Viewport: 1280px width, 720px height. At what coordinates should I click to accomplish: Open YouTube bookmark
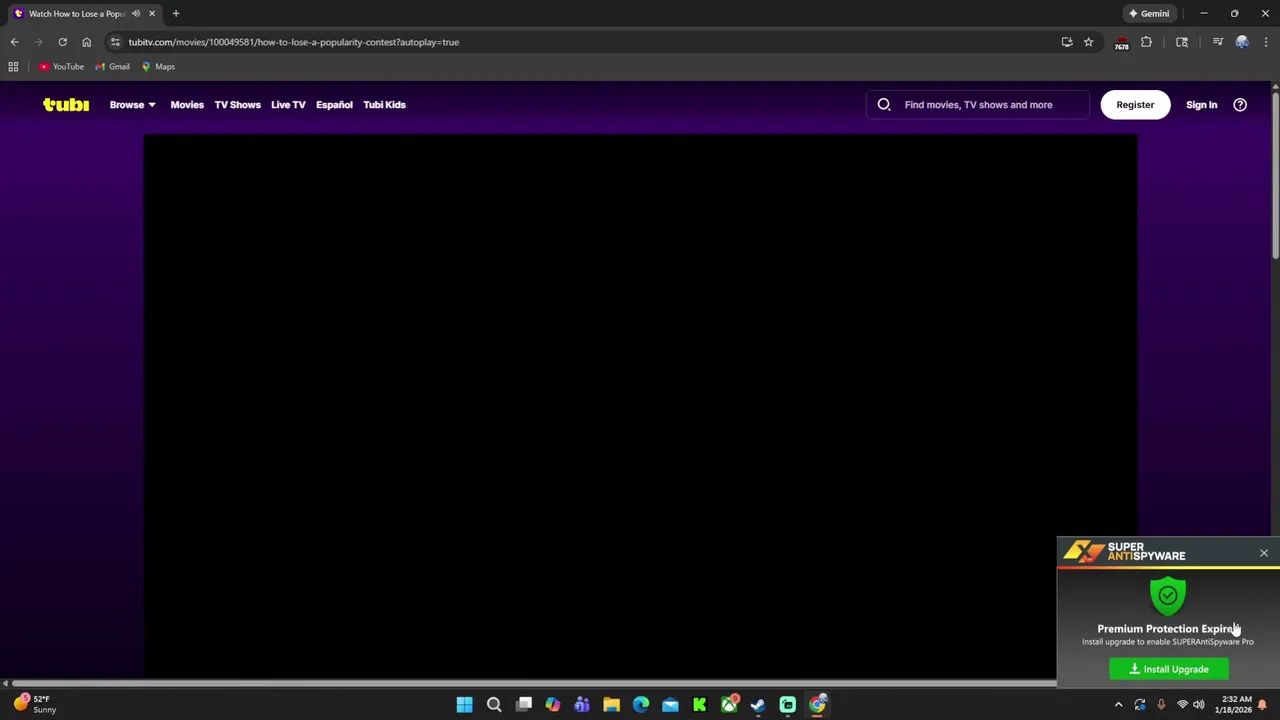pyautogui.click(x=62, y=66)
